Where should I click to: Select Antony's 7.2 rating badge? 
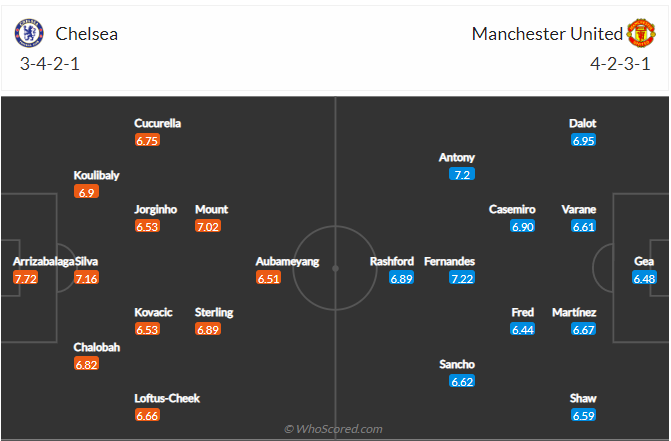click(461, 174)
